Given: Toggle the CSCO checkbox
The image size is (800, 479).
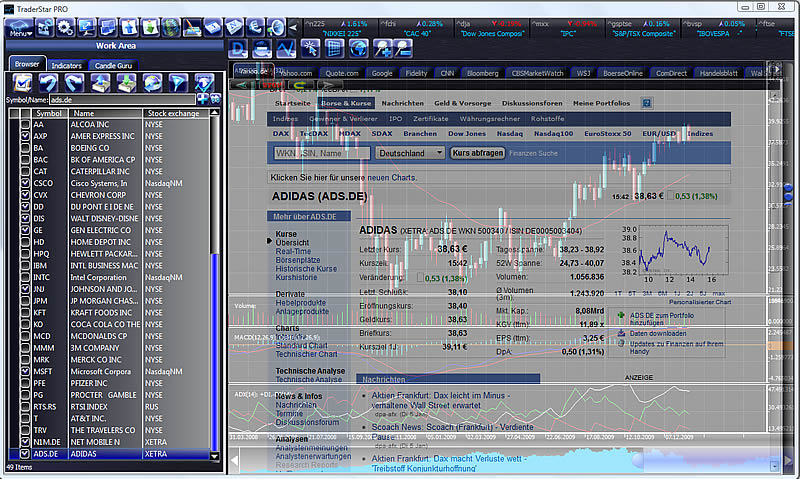Looking at the screenshot, I should point(25,183).
